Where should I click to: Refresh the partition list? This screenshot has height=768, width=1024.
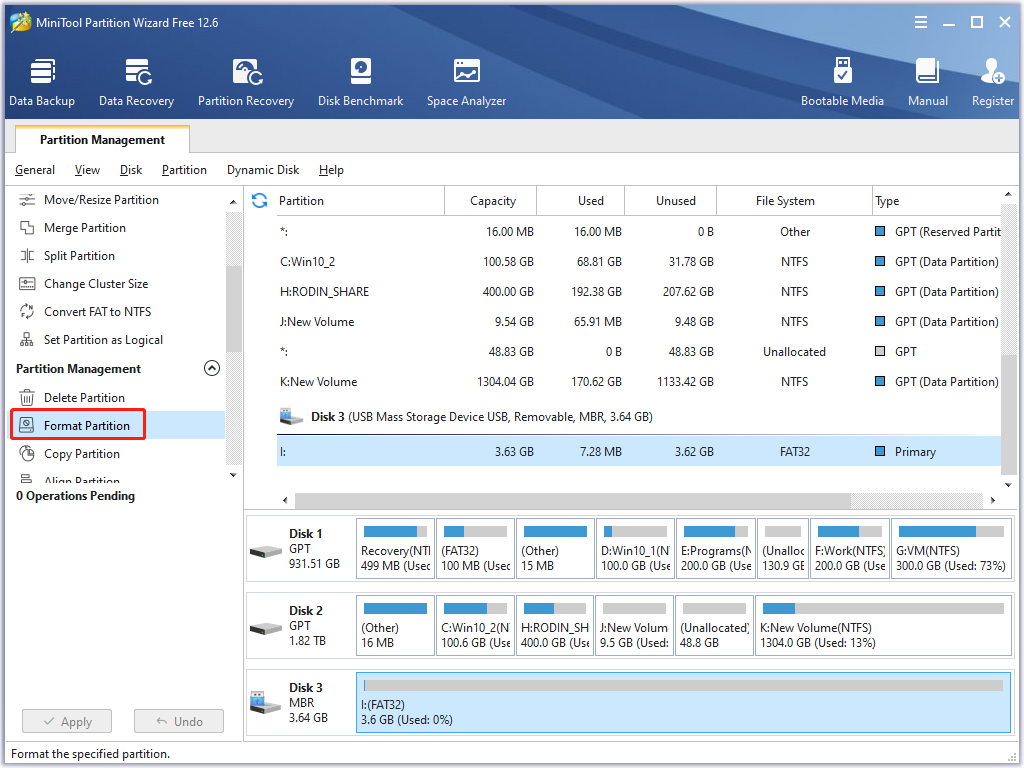[259, 200]
